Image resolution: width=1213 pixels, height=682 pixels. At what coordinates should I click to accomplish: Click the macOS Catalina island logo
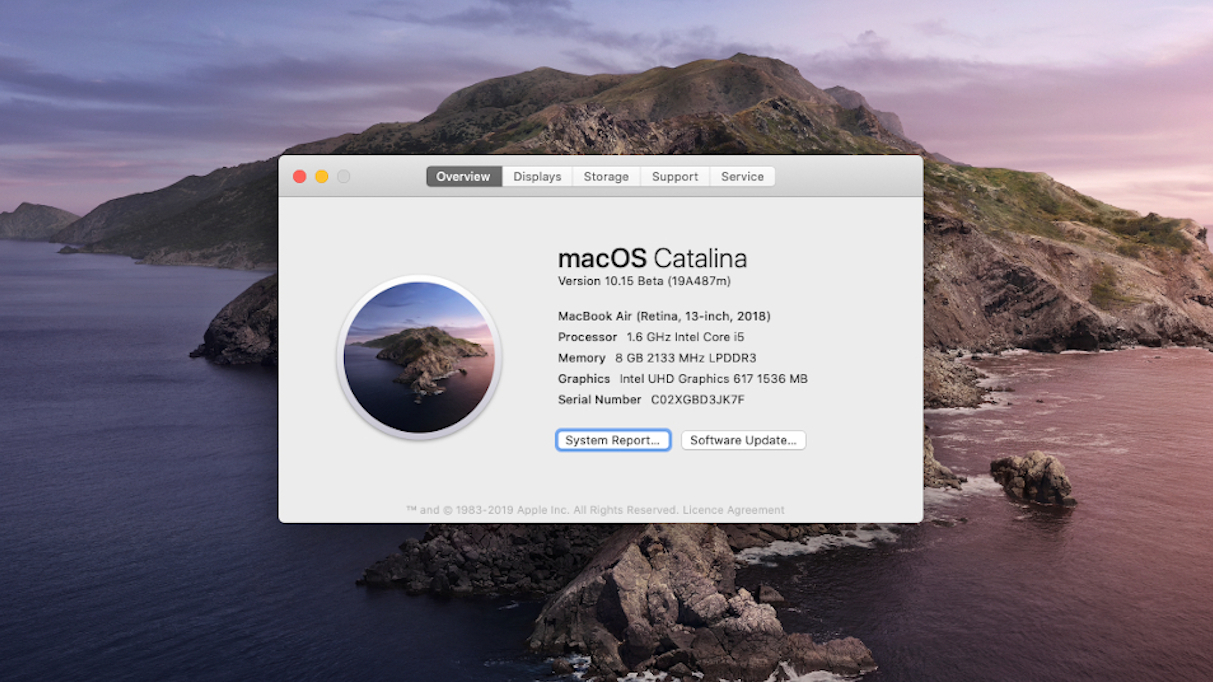(419, 357)
